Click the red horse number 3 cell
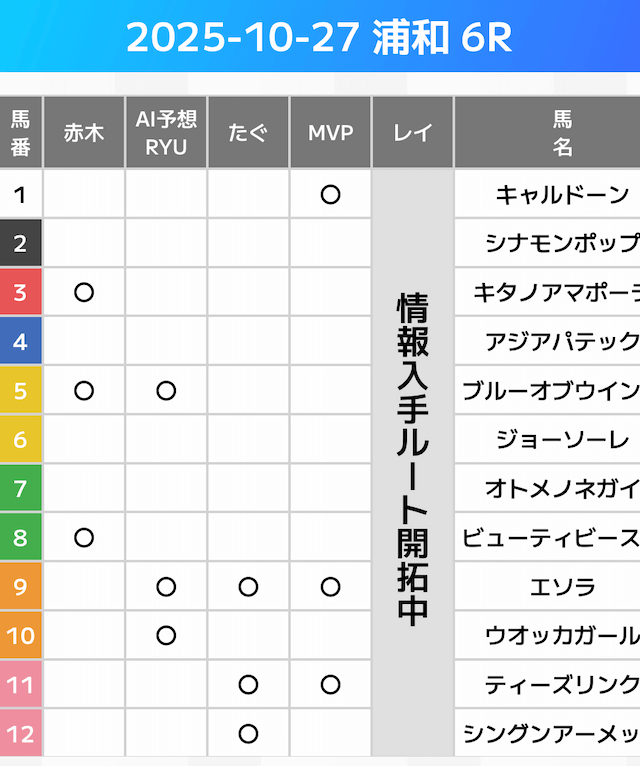 (x=21, y=293)
